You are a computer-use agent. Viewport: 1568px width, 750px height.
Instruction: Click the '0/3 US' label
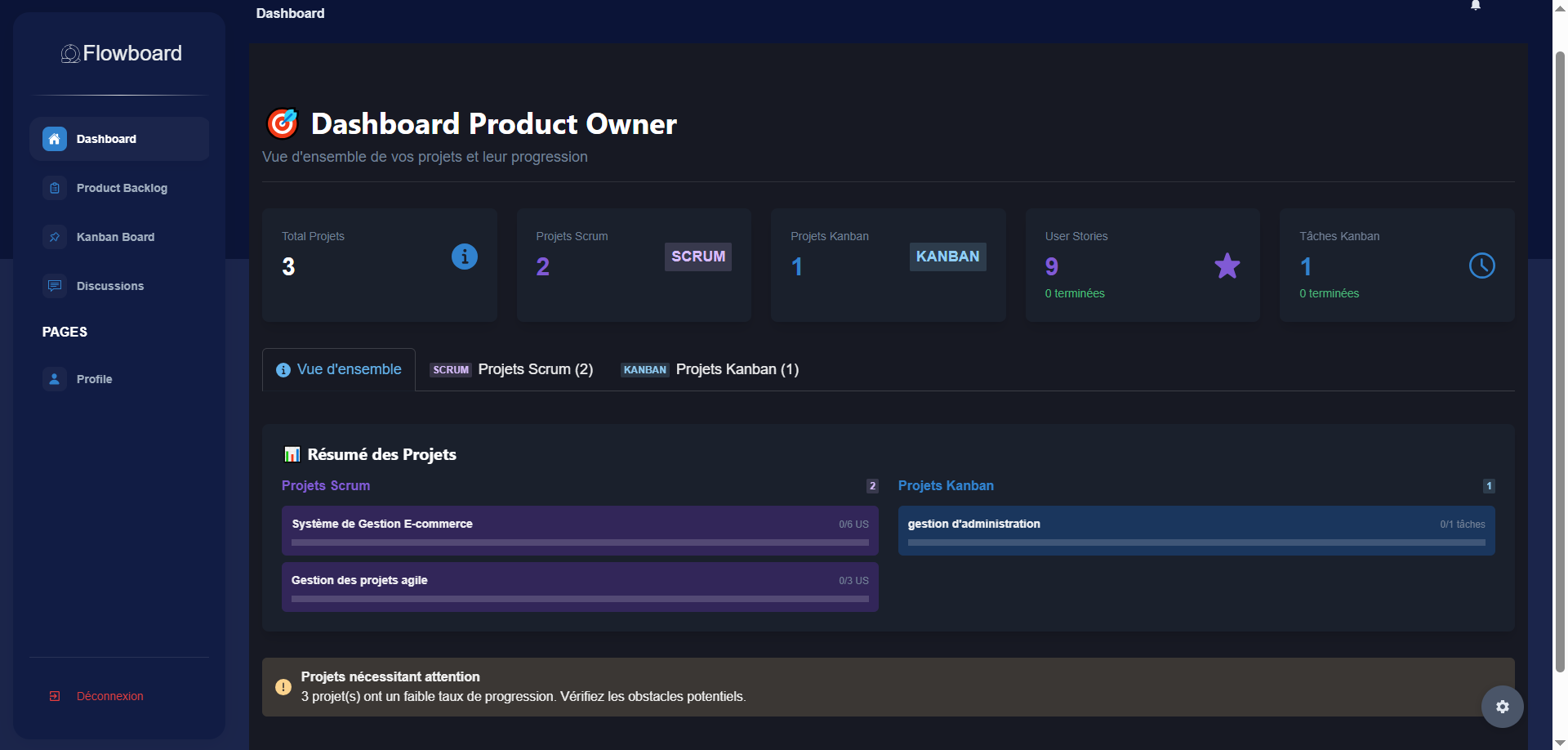click(853, 581)
